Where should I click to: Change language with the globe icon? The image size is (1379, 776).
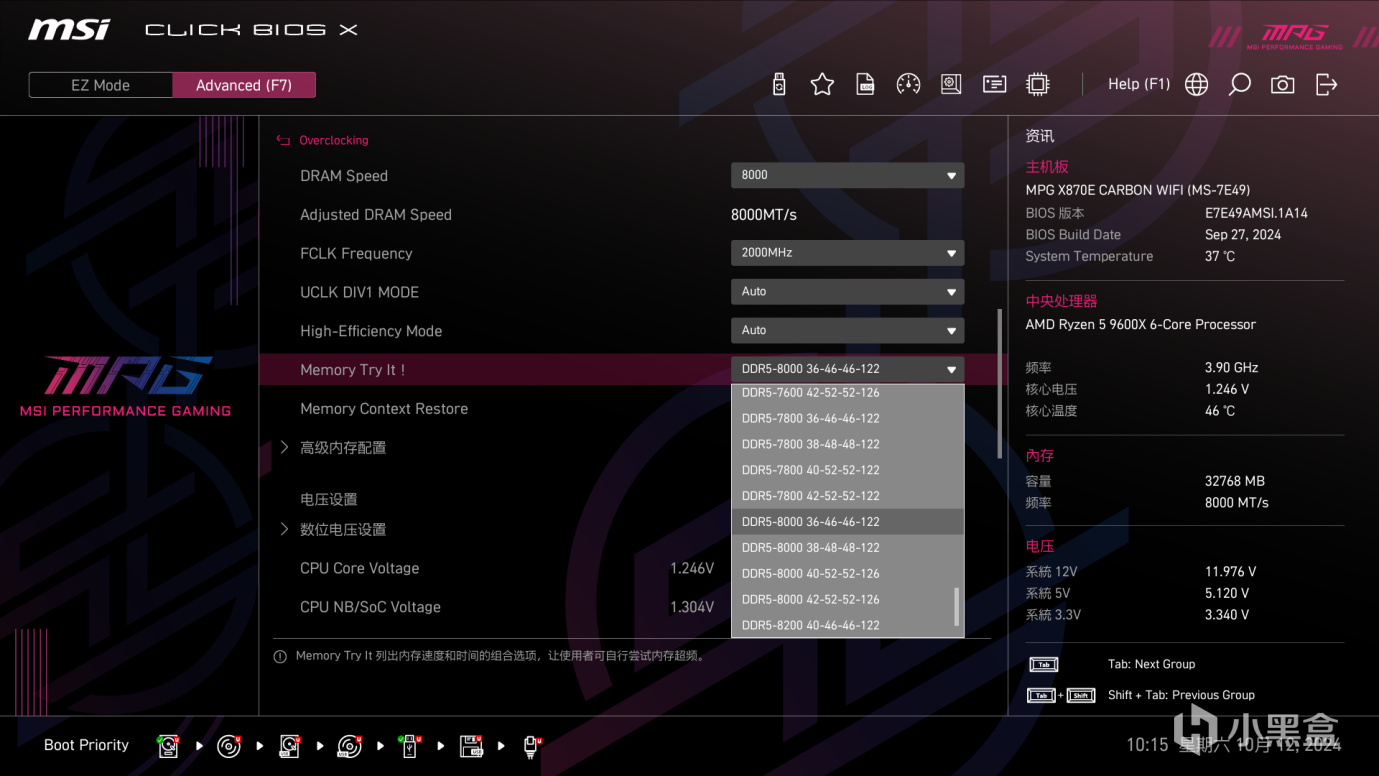[1196, 85]
